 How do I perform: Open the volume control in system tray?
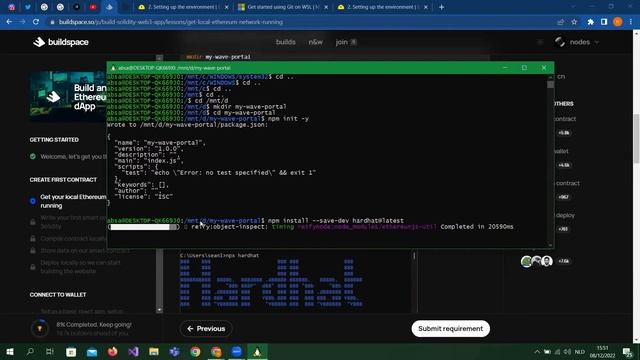(567, 352)
